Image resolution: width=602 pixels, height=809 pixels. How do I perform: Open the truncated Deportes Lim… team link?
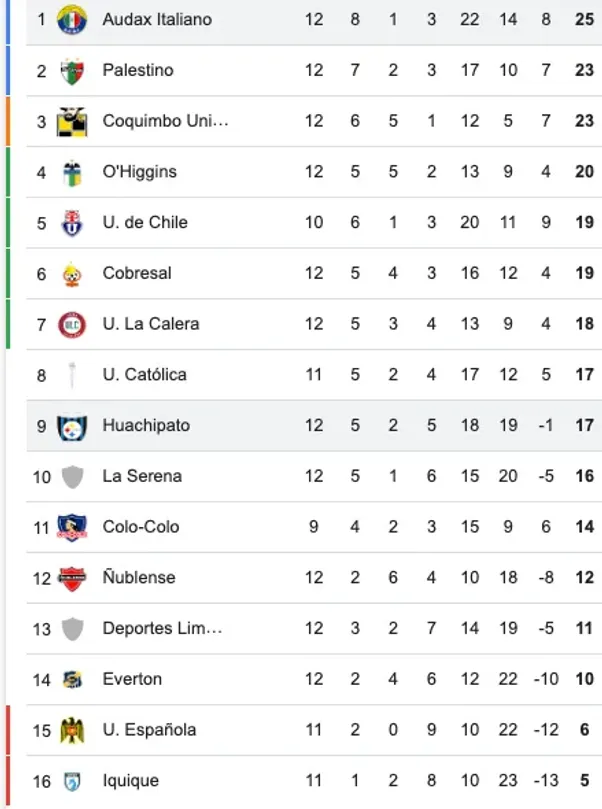pyautogui.click(x=162, y=629)
